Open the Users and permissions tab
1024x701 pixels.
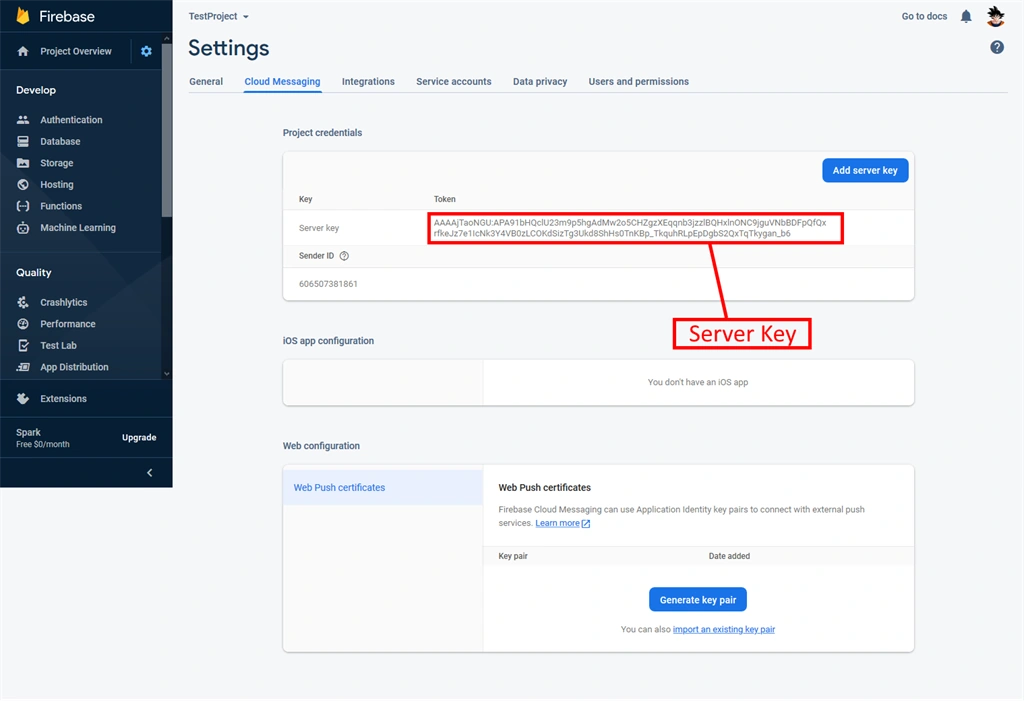(638, 82)
